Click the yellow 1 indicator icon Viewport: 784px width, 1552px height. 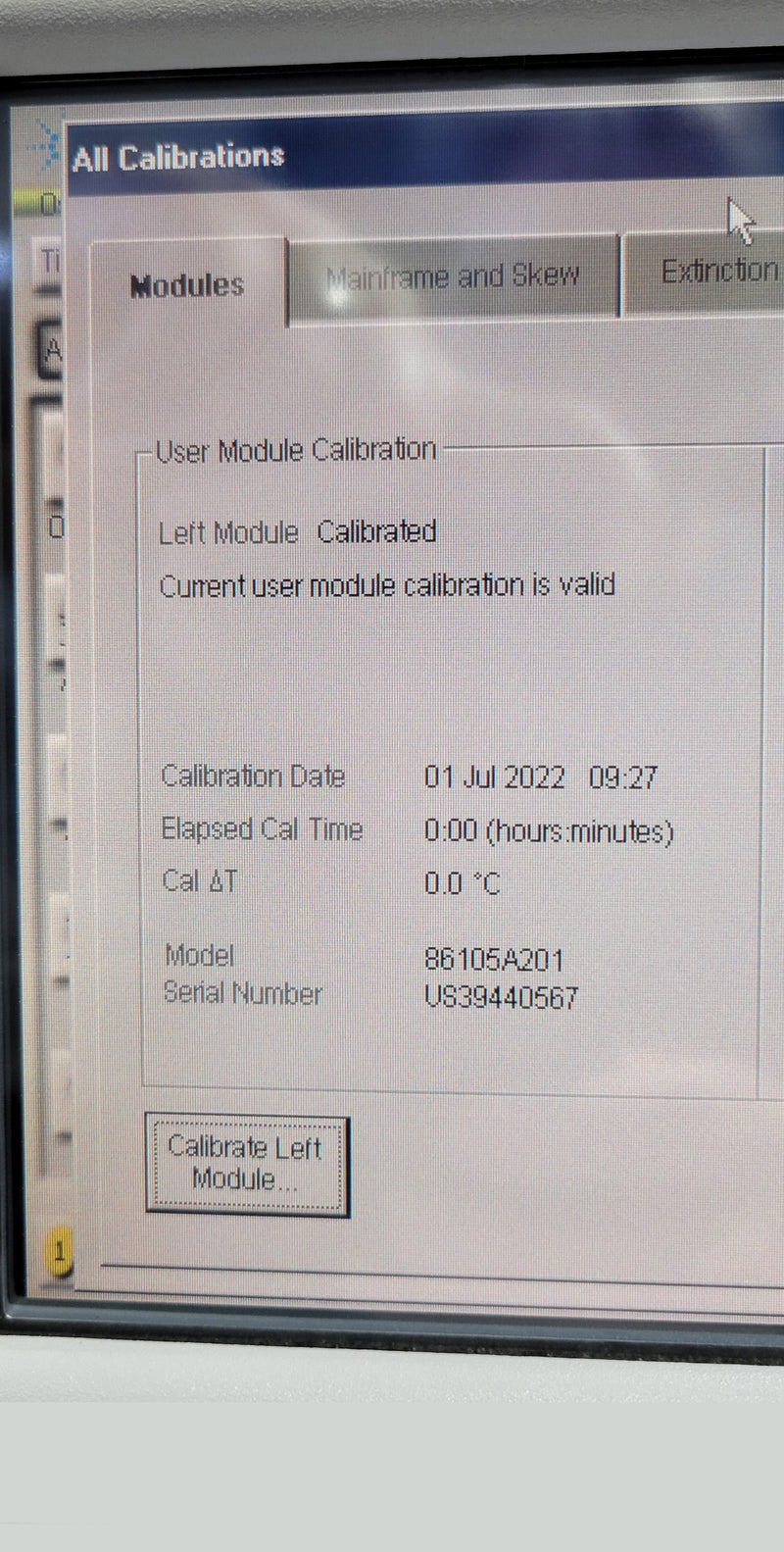point(59,1252)
